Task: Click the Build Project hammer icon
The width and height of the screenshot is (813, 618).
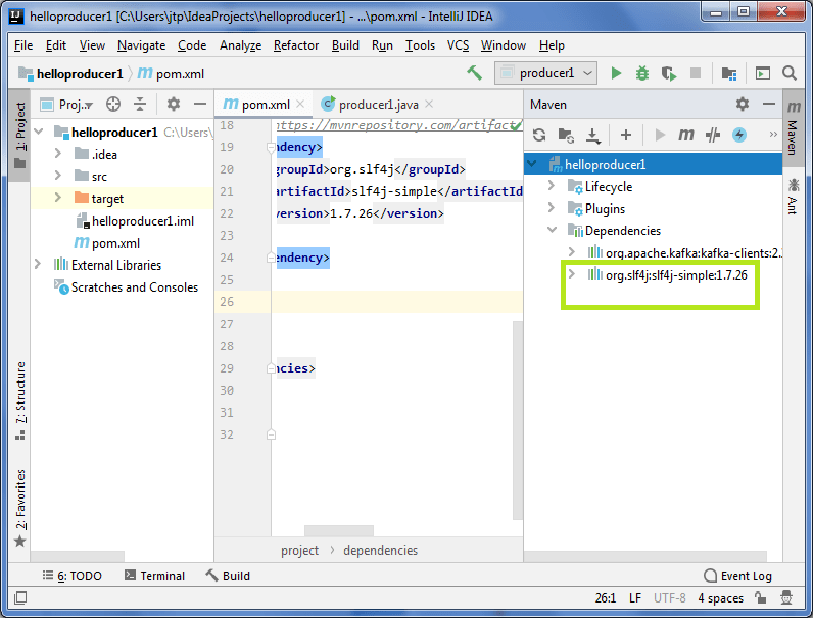Action: [x=474, y=73]
